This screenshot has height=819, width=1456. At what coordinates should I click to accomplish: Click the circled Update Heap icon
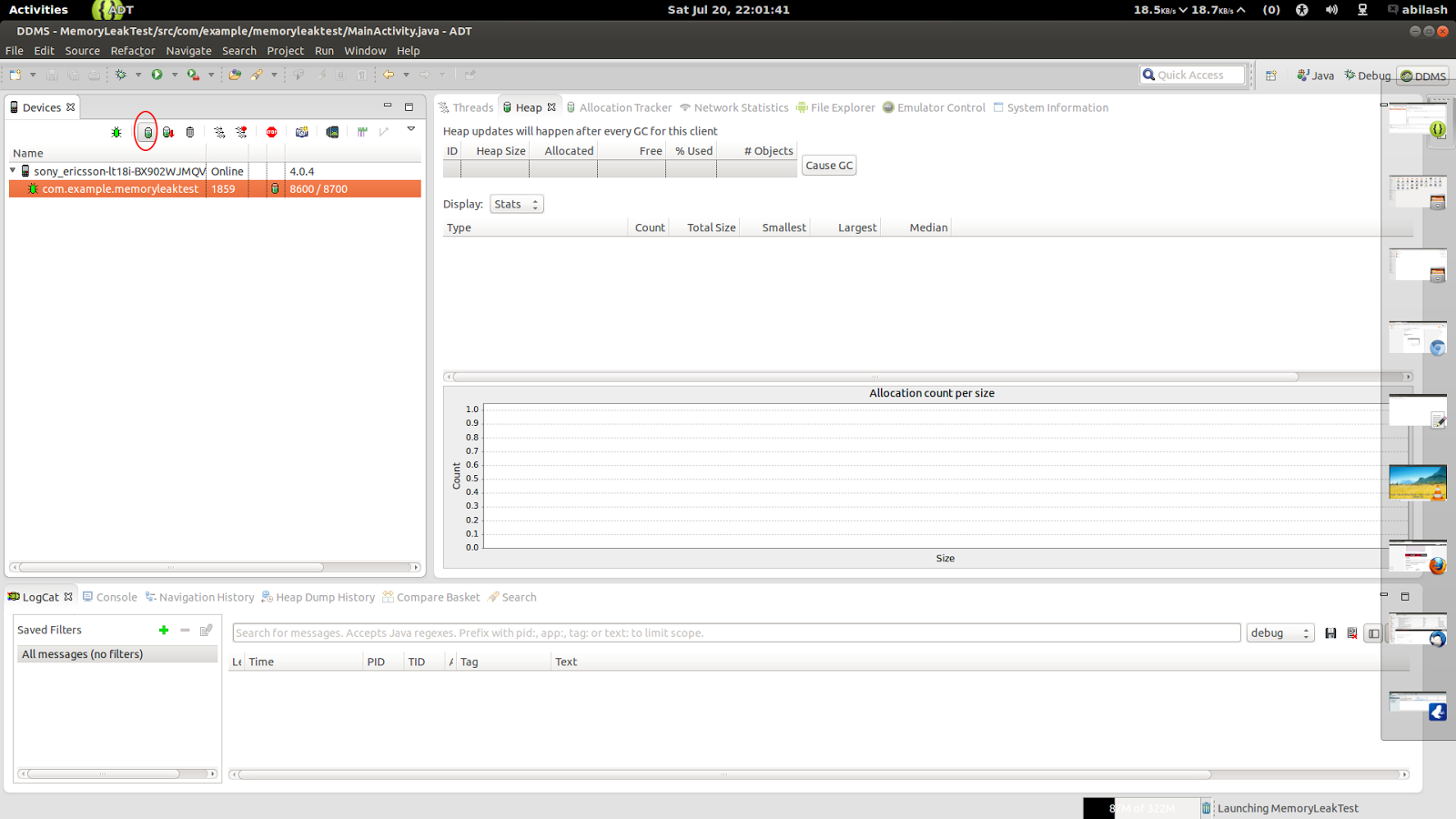(148, 131)
